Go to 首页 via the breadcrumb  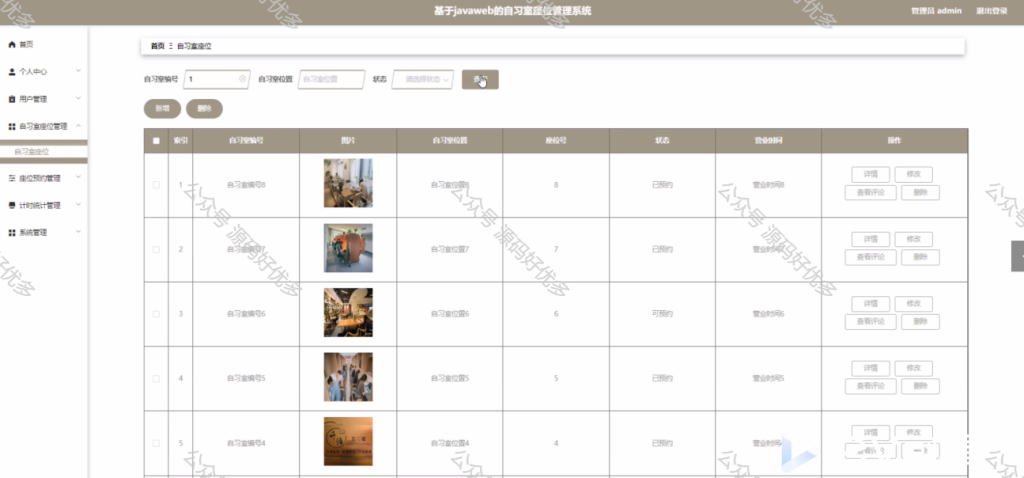(x=157, y=46)
